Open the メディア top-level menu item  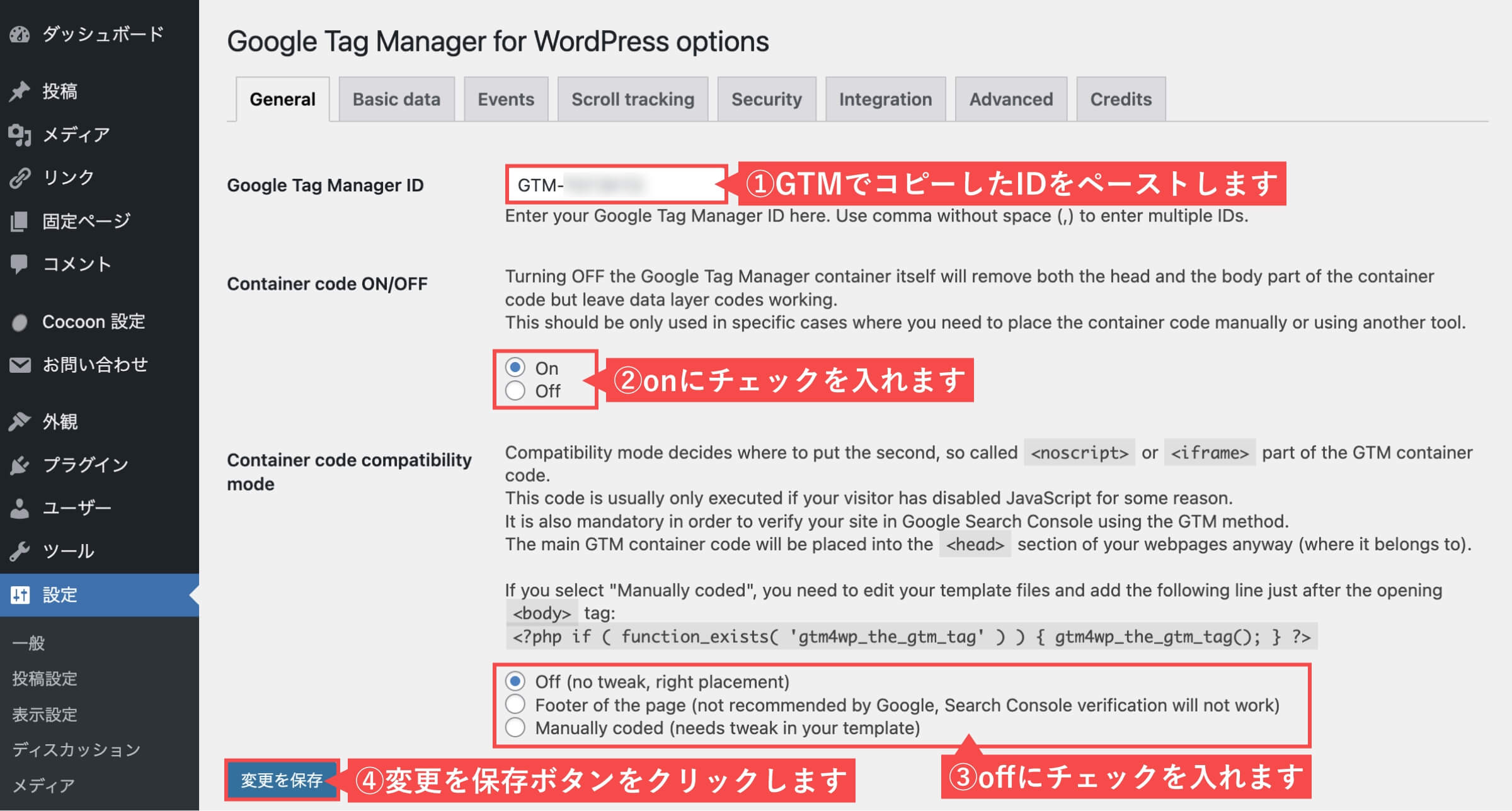(x=100, y=135)
